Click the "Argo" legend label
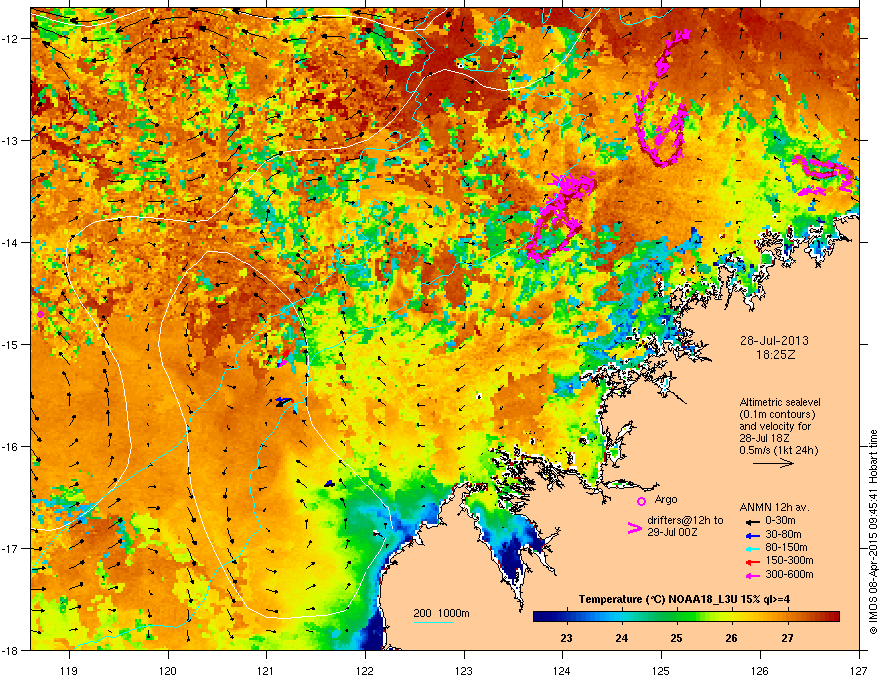The image size is (880, 680). coord(666,499)
